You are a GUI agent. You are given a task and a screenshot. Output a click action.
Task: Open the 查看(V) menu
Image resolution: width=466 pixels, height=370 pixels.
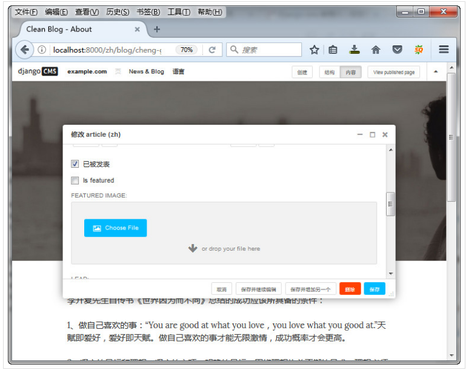point(87,12)
